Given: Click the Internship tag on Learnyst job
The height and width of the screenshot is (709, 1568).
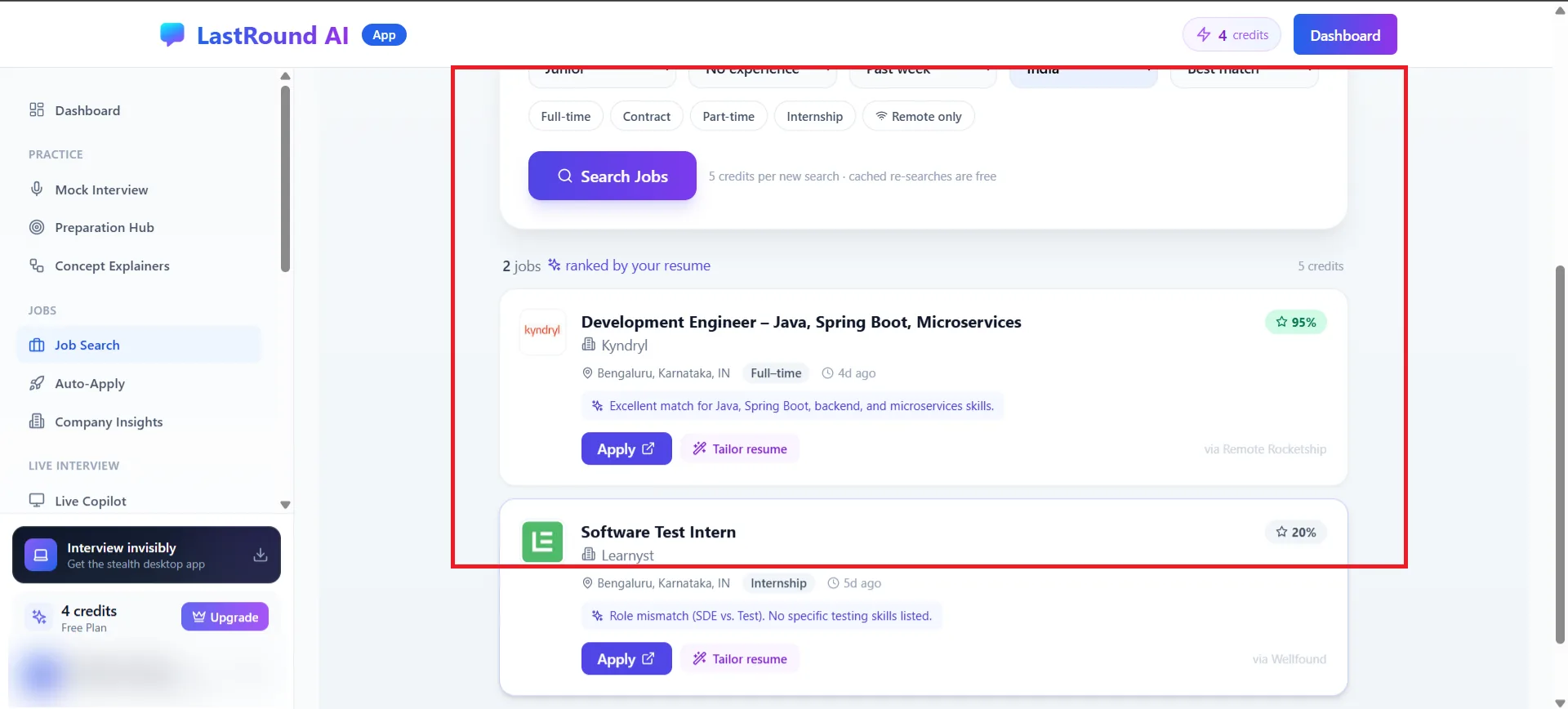Looking at the screenshot, I should point(778,582).
